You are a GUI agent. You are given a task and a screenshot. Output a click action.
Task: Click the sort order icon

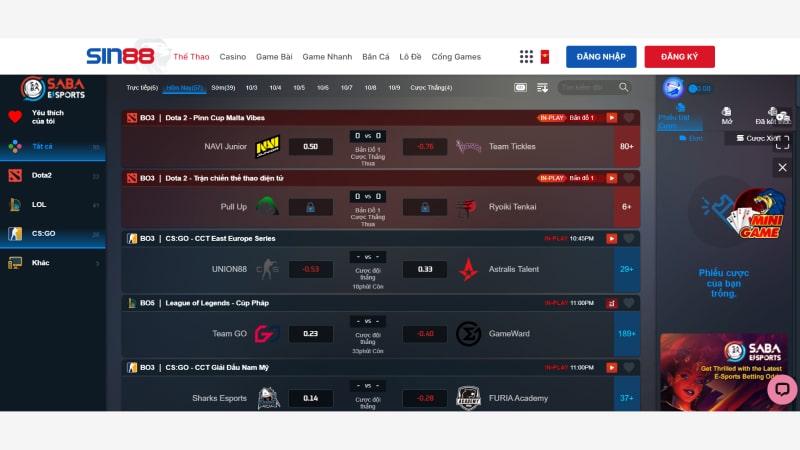click(542, 88)
